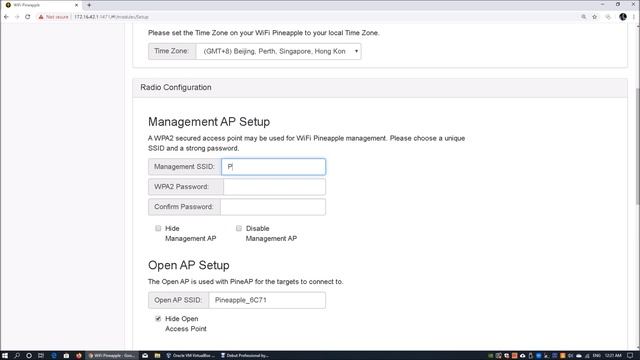640x360 pixels.
Task: Tick Disable Management AP checkbox
Action: (239, 228)
